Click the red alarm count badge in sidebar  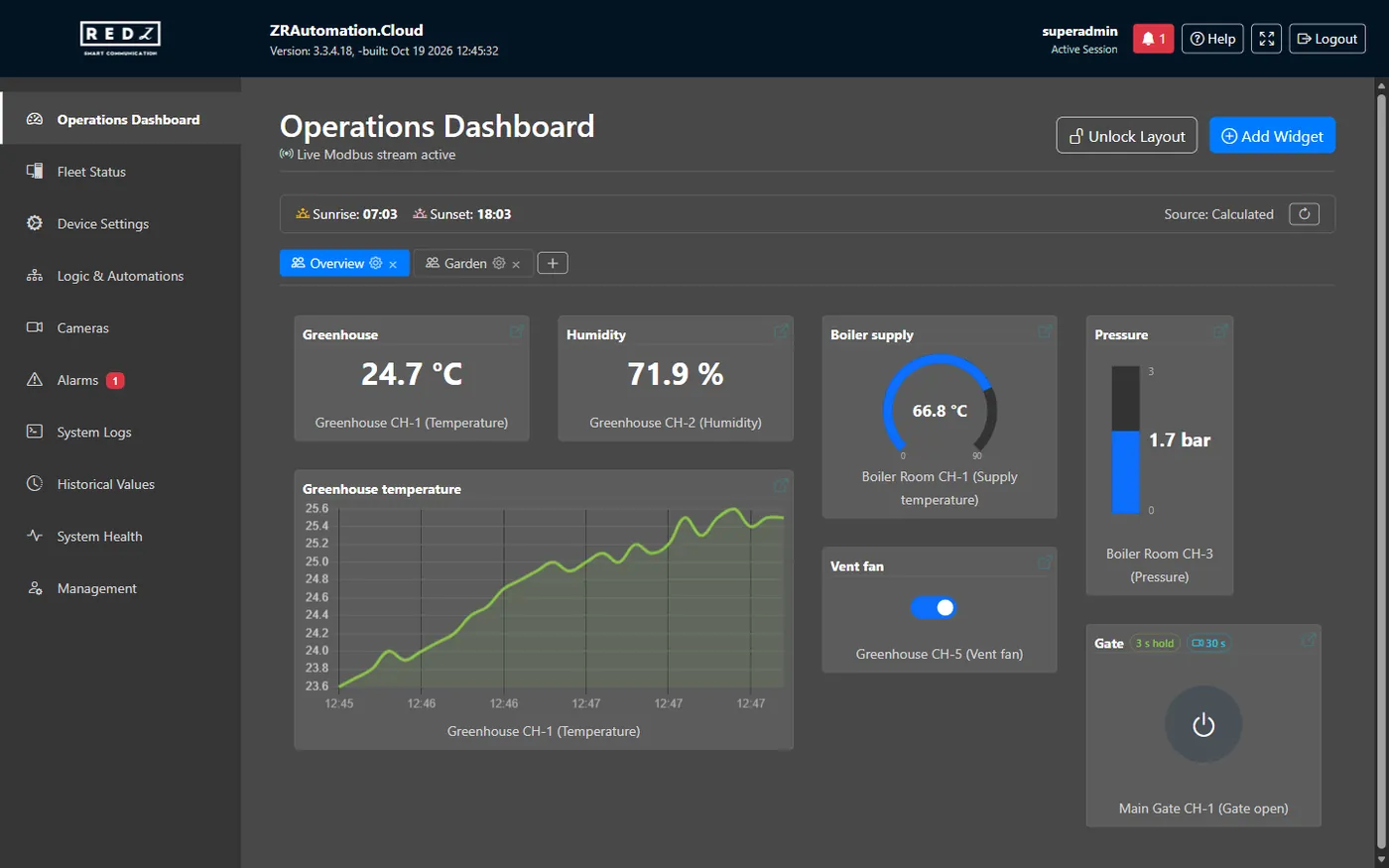[x=115, y=380]
